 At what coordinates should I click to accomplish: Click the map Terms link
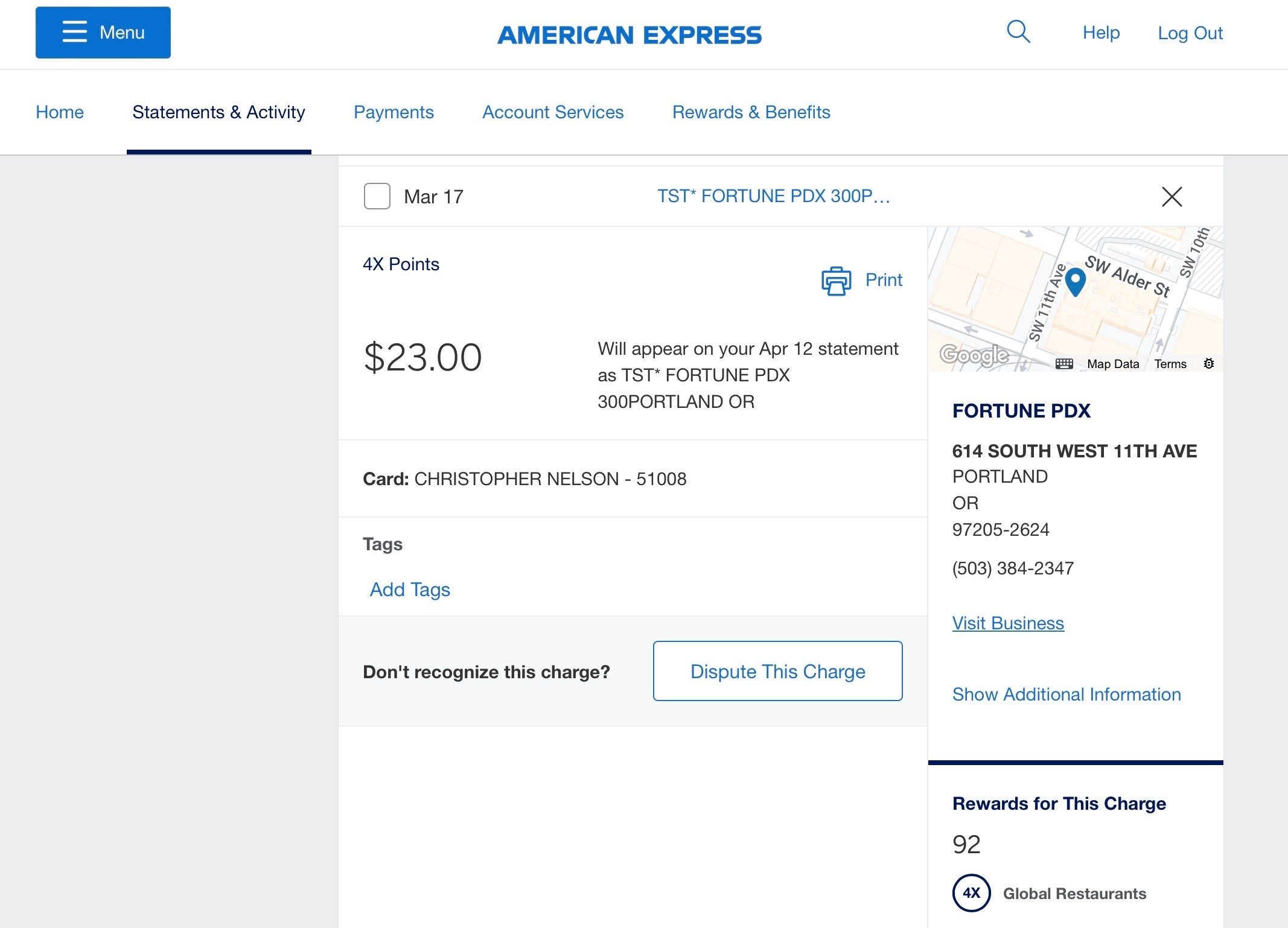coord(1170,364)
